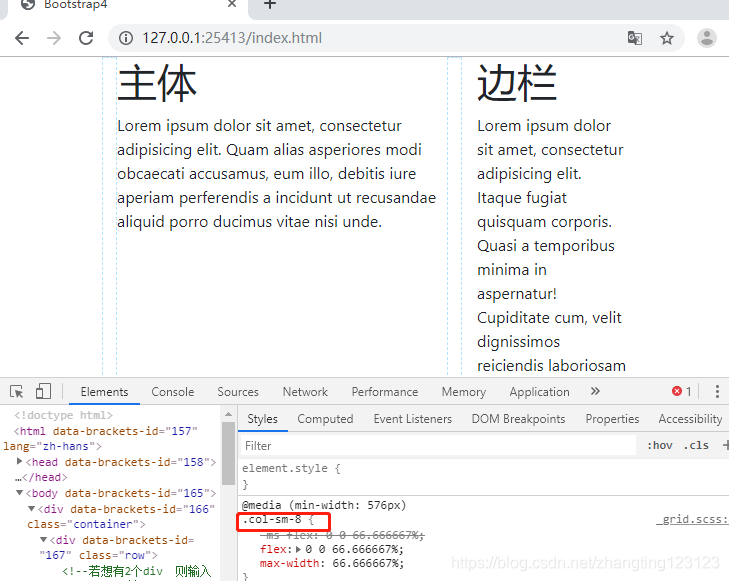Click the address bar URL
Image resolution: width=729 pixels, height=581 pixels.
pyautogui.click(x=232, y=38)
